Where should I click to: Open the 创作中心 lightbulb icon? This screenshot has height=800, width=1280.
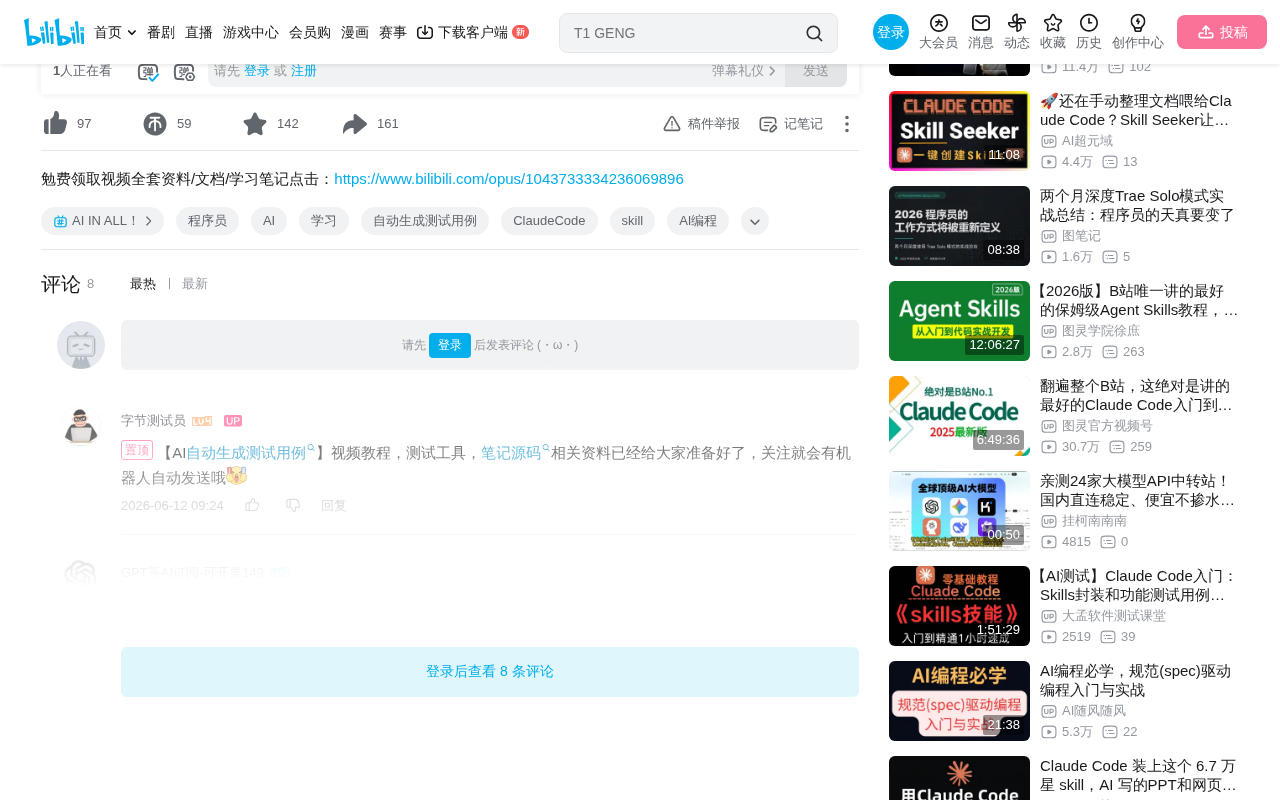[x=1138, y=23]
